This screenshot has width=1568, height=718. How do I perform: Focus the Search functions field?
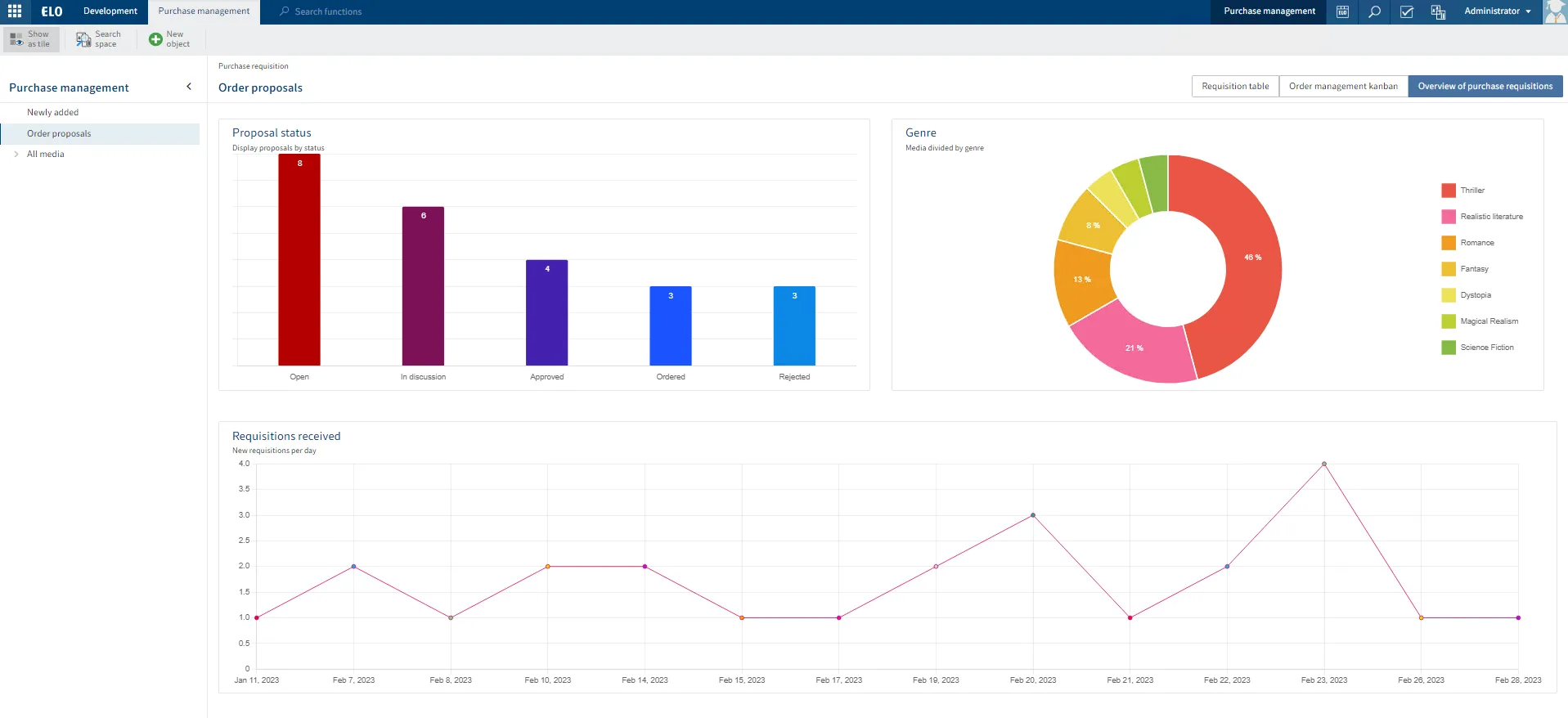coord(327,11)
